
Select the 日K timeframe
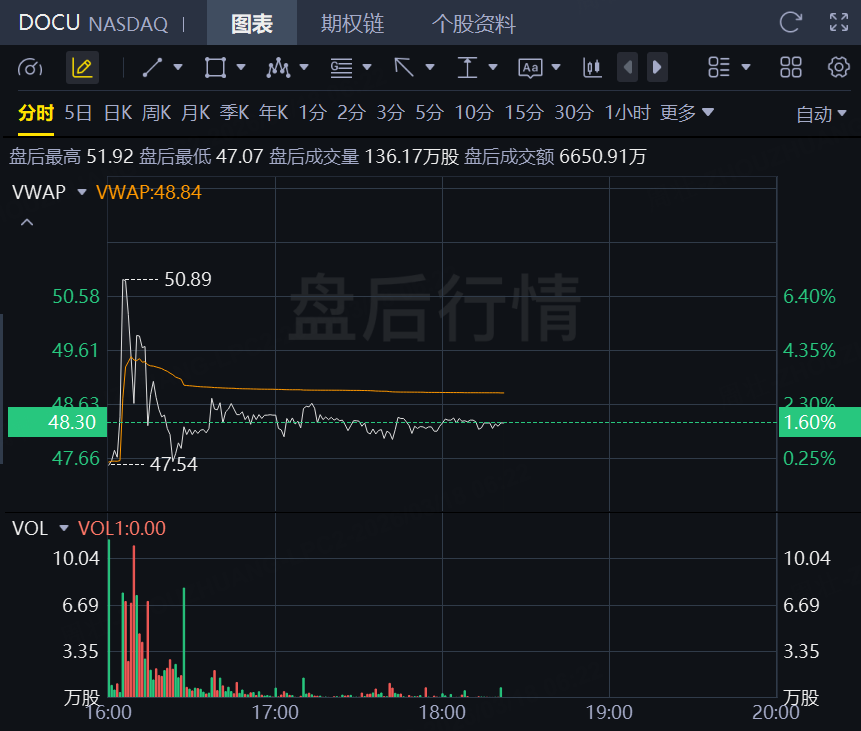pyautogui.click(x=118, y=113)
